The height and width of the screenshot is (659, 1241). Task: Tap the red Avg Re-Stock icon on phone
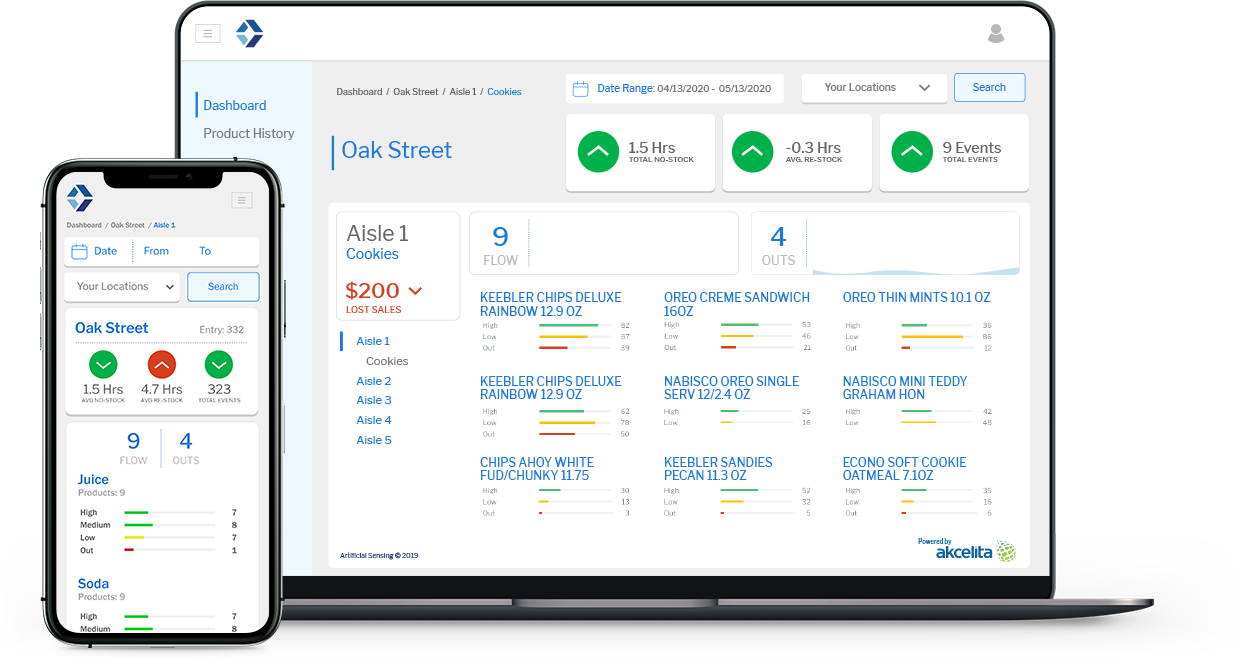(161, 364)
